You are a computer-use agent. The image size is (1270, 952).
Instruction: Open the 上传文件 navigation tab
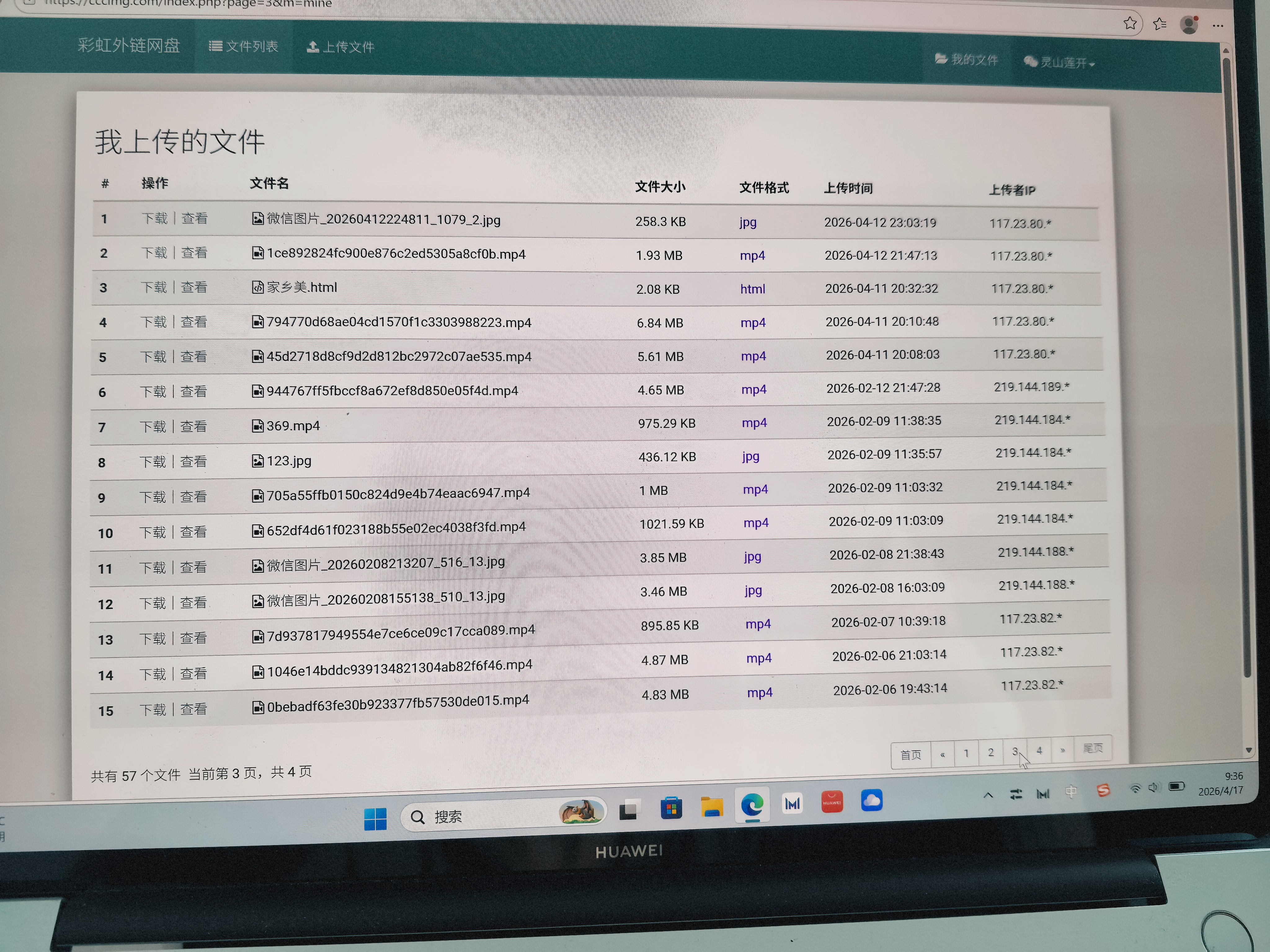(x=341, y=47)
